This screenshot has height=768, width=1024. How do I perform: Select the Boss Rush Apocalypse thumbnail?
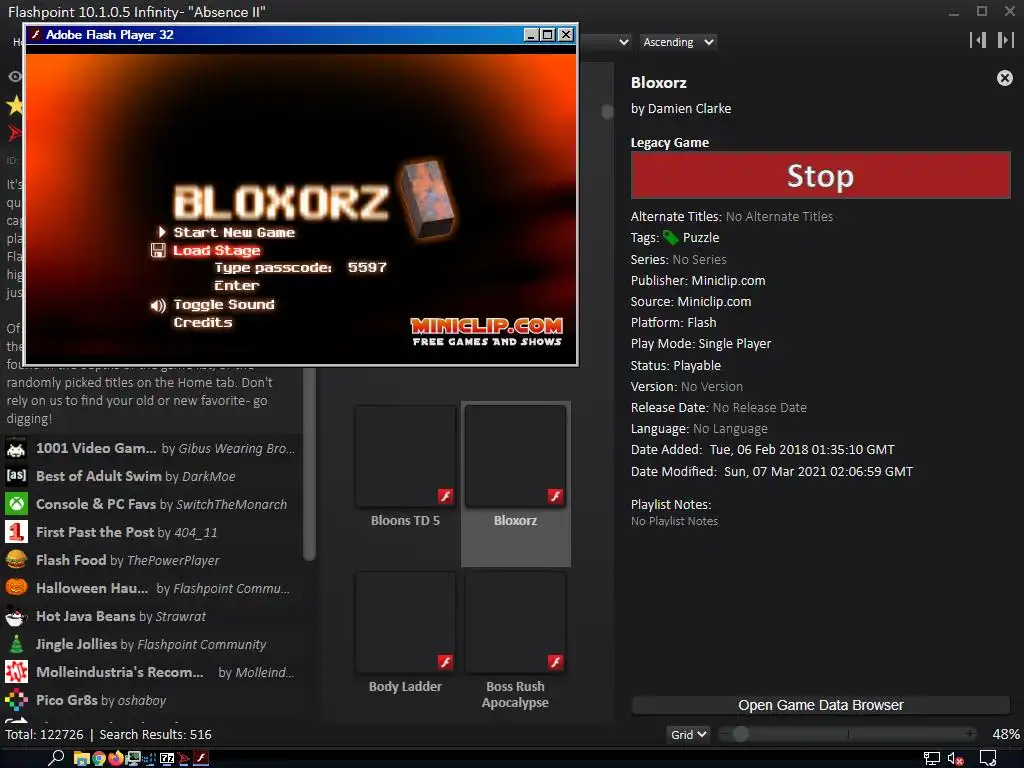[515, 622]
